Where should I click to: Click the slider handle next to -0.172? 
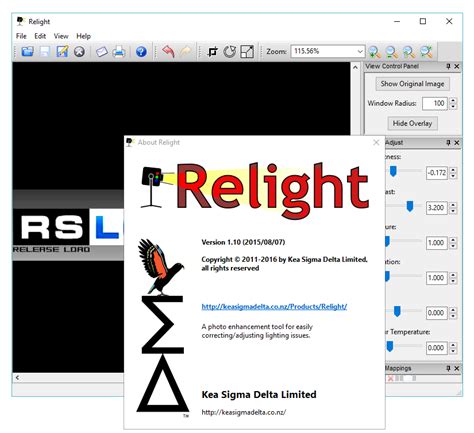tap(393, 172)
